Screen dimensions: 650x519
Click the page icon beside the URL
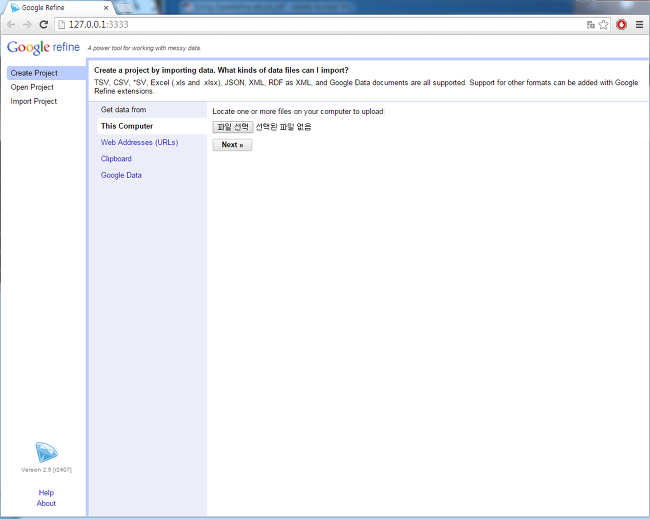pos(61,25)
